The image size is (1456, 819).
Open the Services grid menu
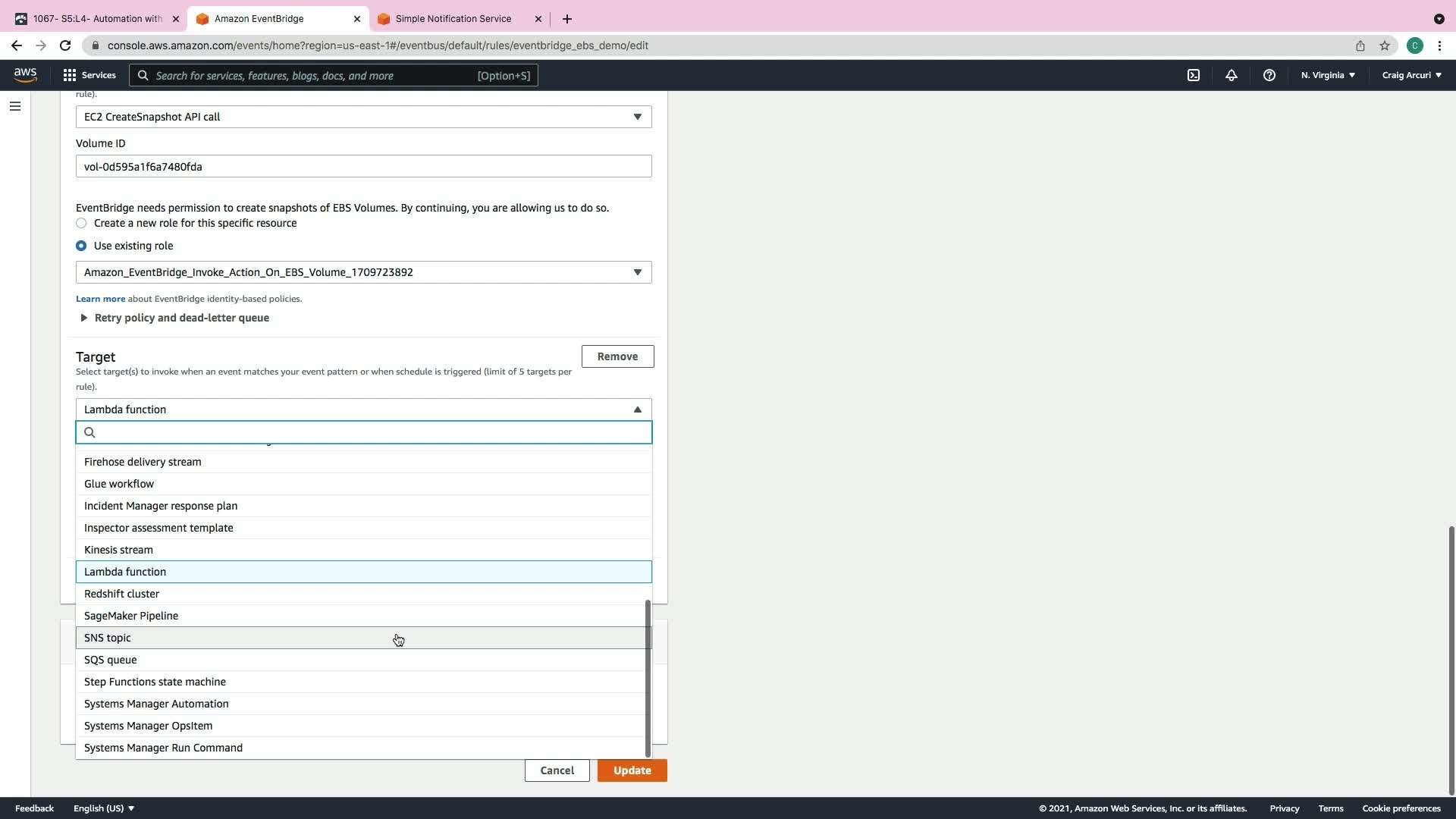point(89,75)
